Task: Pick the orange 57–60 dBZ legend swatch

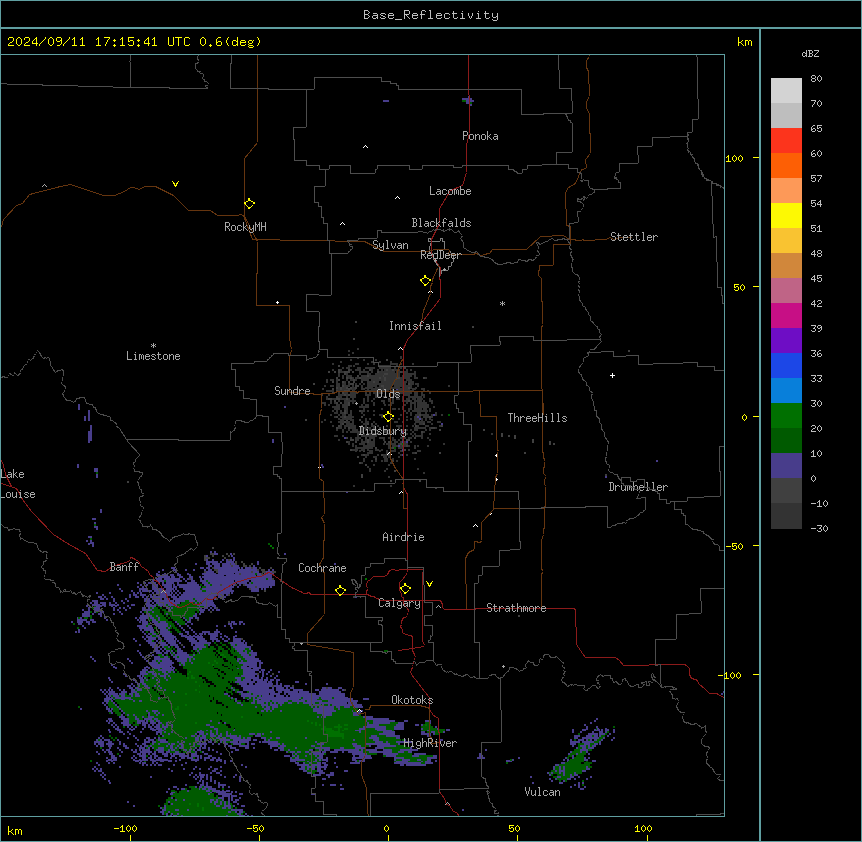Action: 786,165
